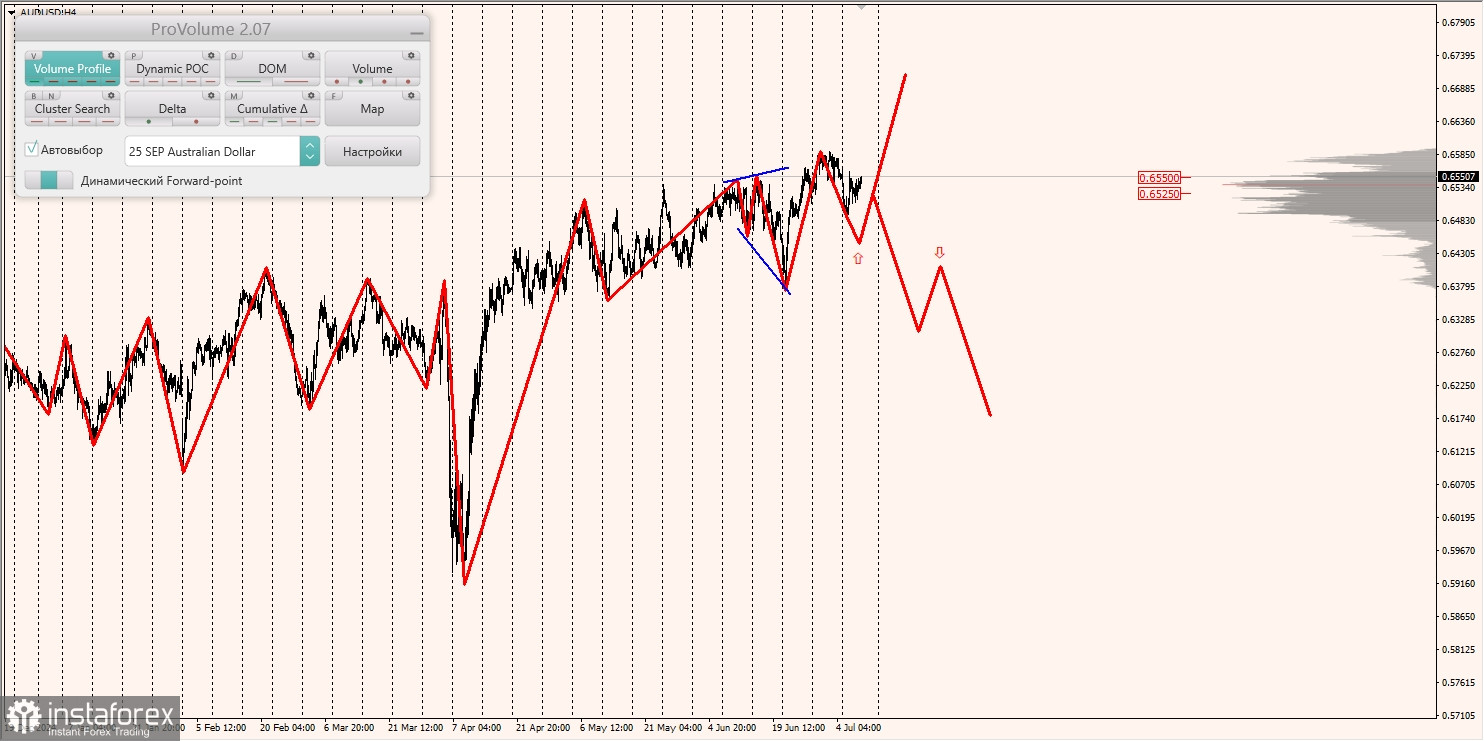1484x741 pixels.
Task: Open Cluster Search settings gear
Action: (x=111, y=96)
